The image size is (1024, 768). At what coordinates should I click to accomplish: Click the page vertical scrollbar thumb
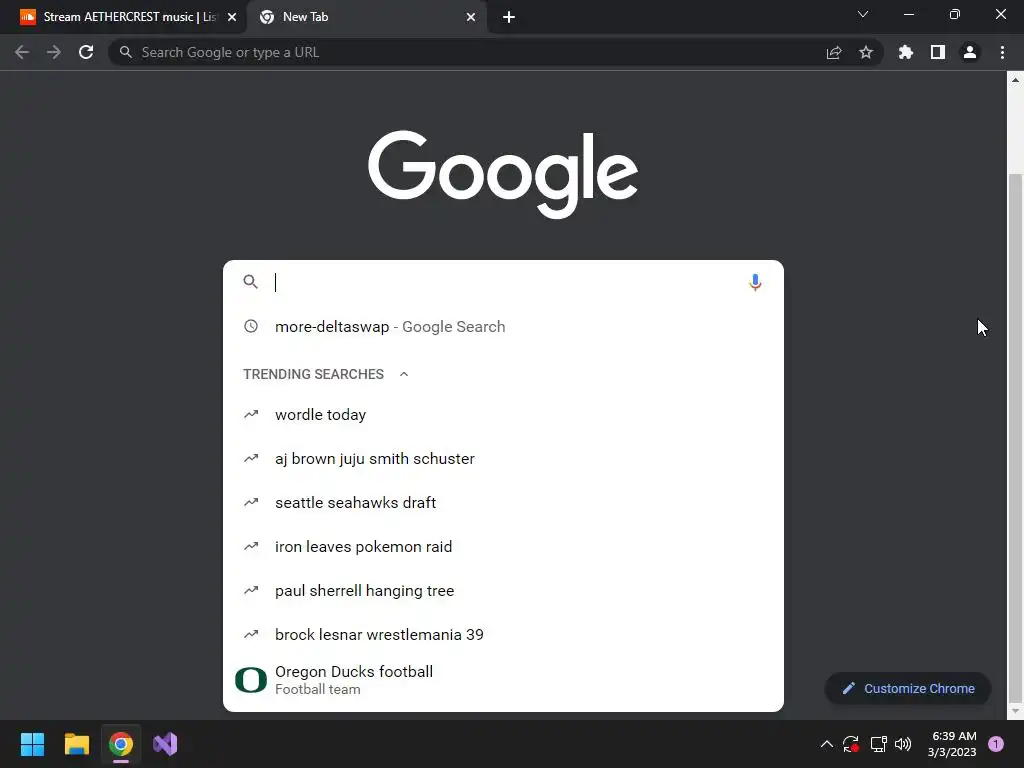[x=1015, y=438]
